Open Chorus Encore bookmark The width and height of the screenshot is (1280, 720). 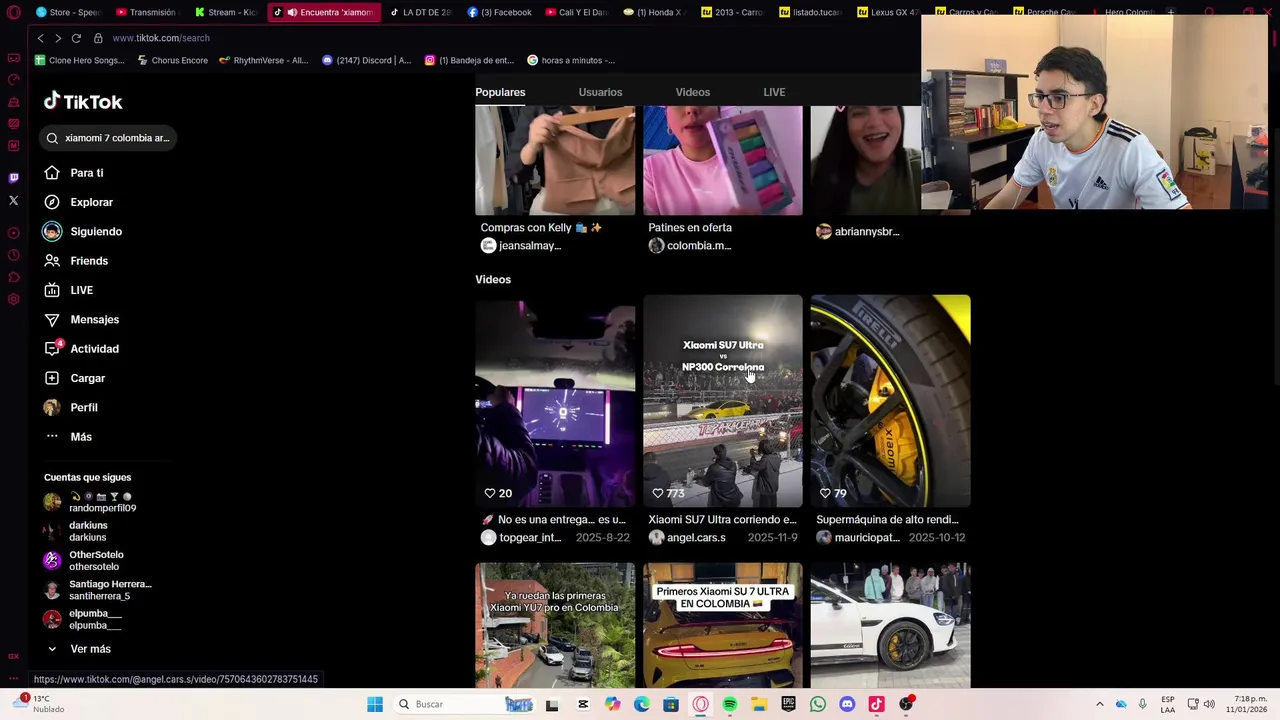(x=172, y=60)
